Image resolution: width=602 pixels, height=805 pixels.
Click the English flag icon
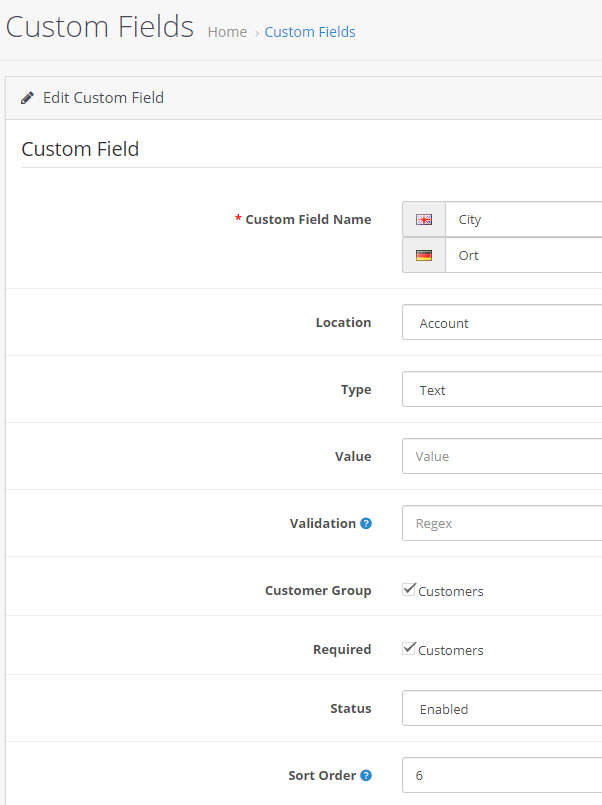[424, 220]
